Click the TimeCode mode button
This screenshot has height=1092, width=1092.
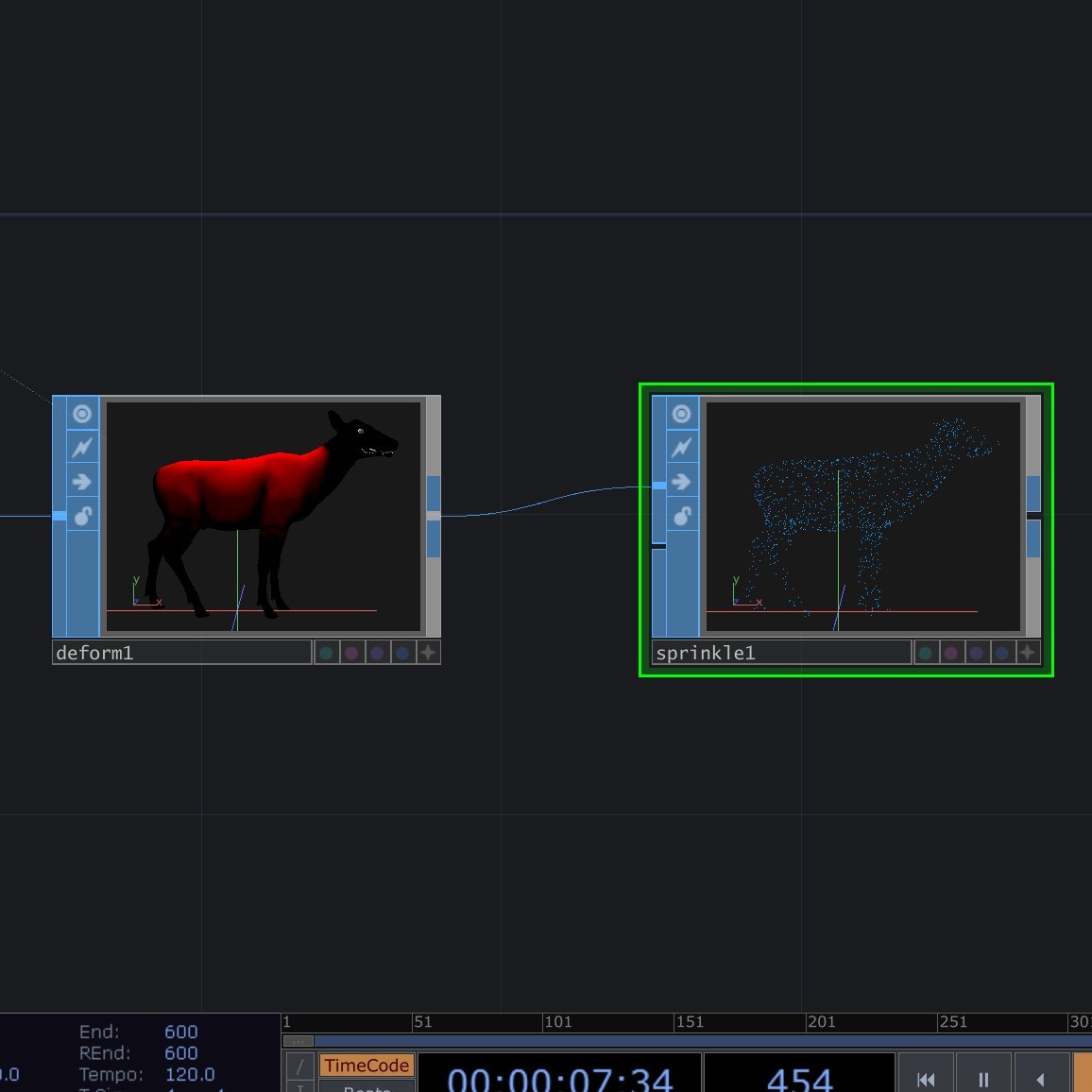[367, 1066]
